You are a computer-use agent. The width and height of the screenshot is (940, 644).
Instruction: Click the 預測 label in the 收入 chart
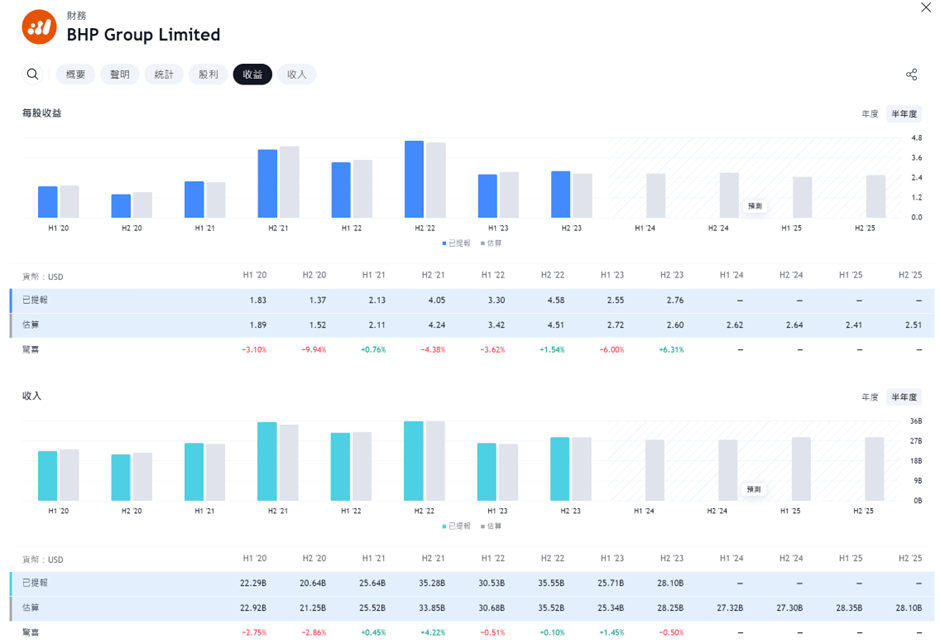[754, 489]
